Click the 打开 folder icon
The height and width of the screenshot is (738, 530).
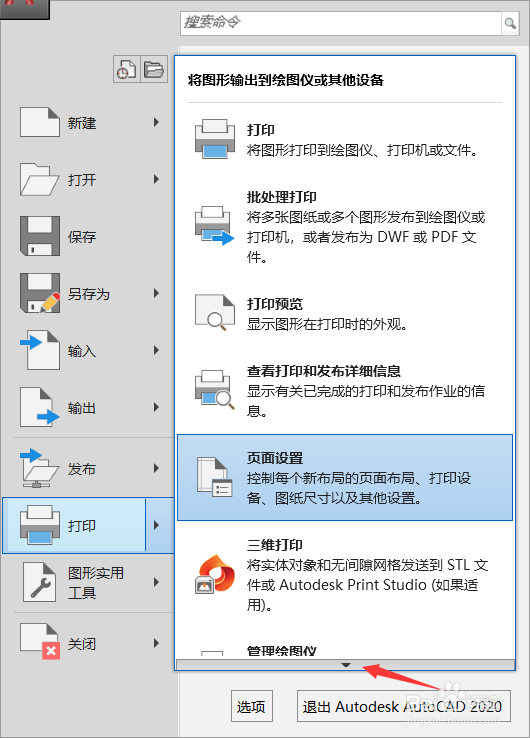[x=40, y=179]
